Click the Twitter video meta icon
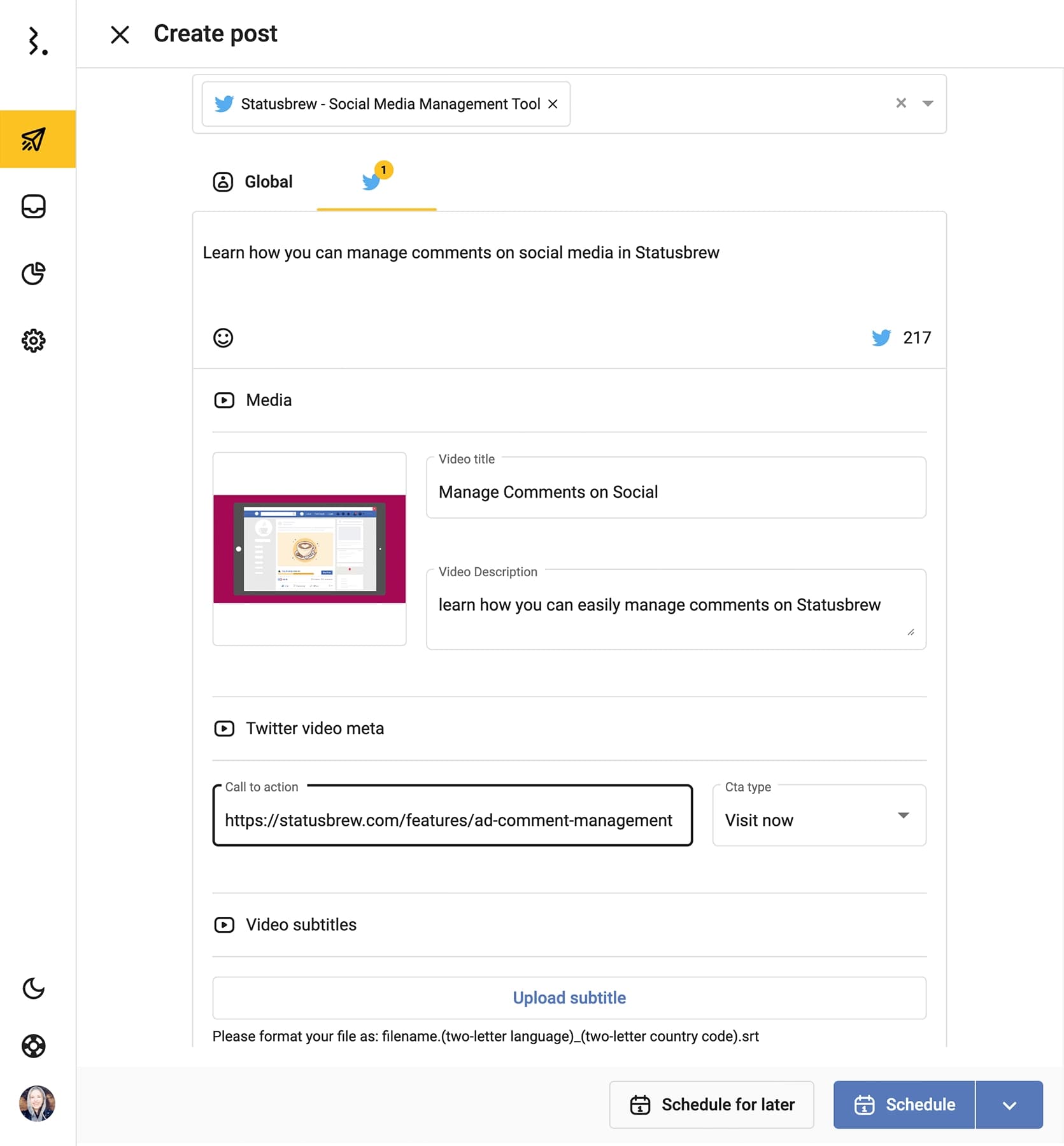The image size is (1064, 1146). [224, 728]
